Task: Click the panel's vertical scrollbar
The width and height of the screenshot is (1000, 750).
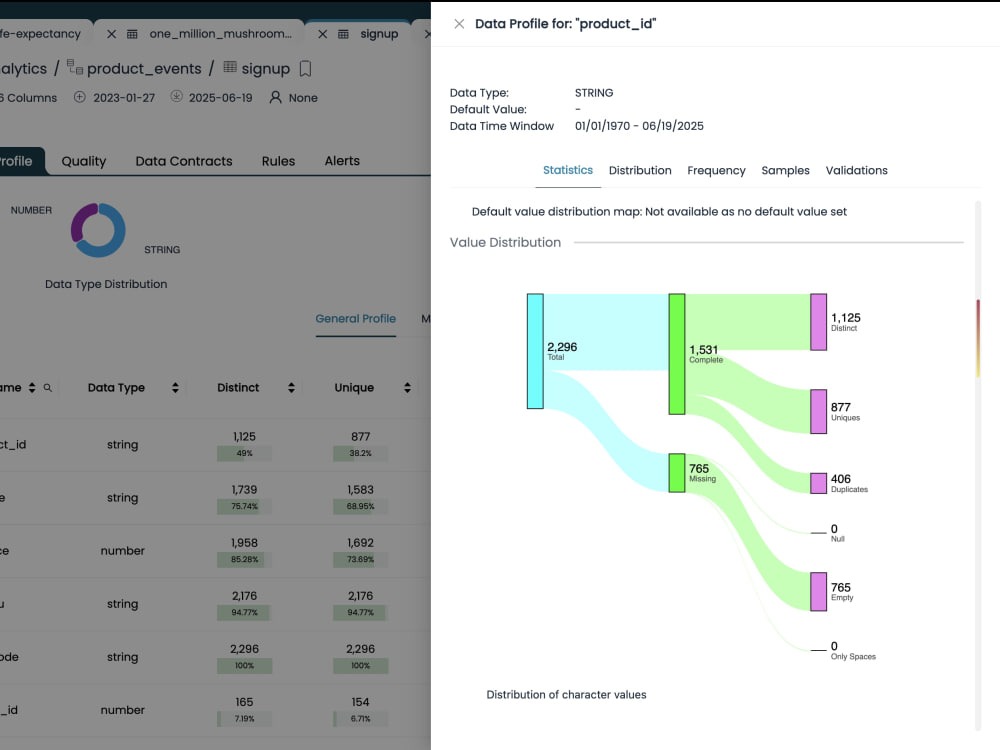Action: pos(978,466)
